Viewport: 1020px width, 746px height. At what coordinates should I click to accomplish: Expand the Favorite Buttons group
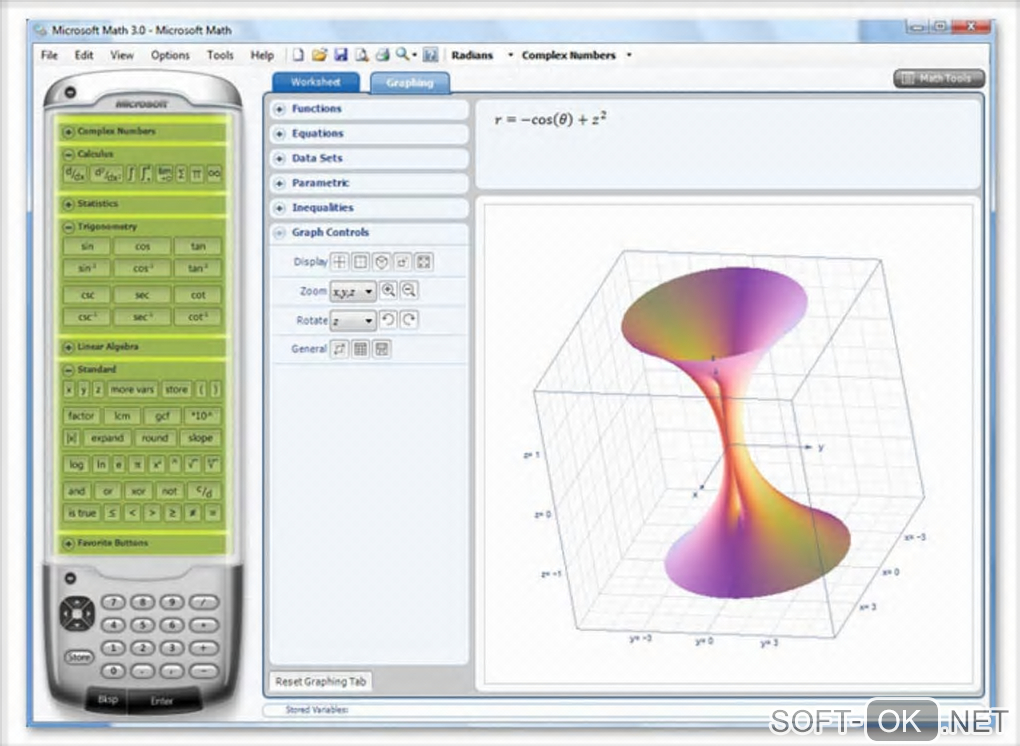coord(68,543)
